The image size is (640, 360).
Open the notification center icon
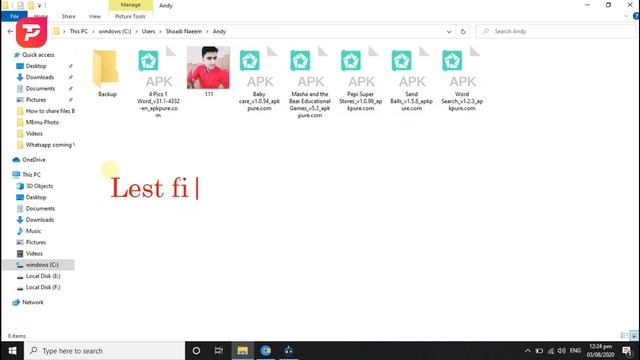pyautogui.click(x=627, y=351)
